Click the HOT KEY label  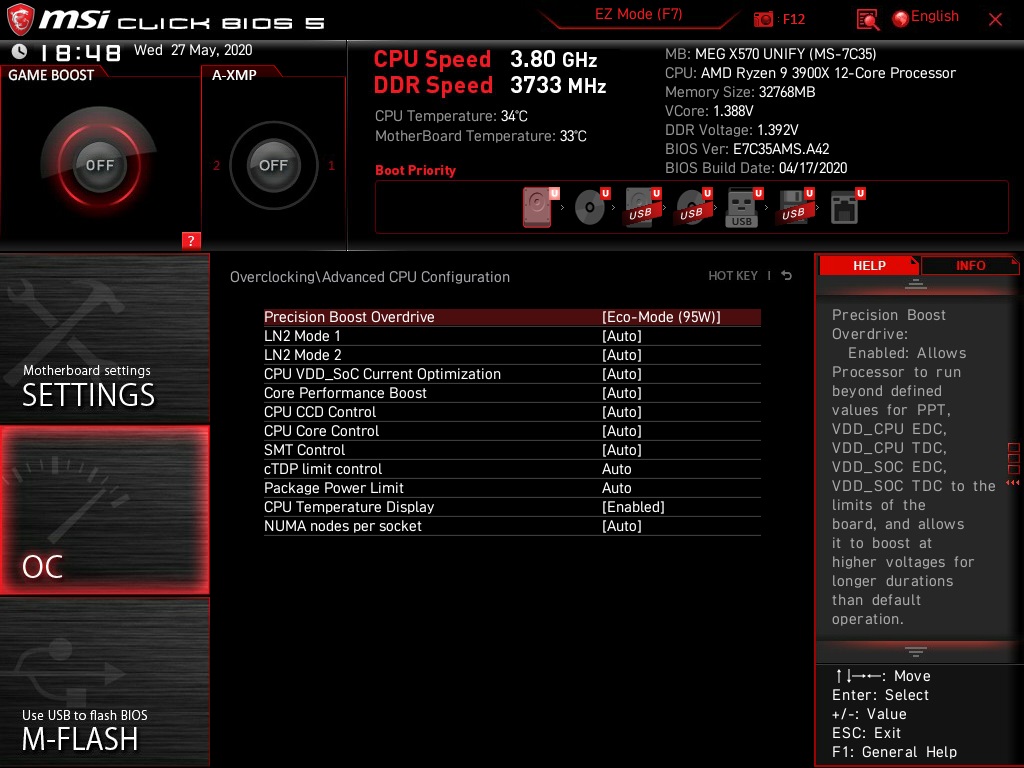[x=733, y=276]
